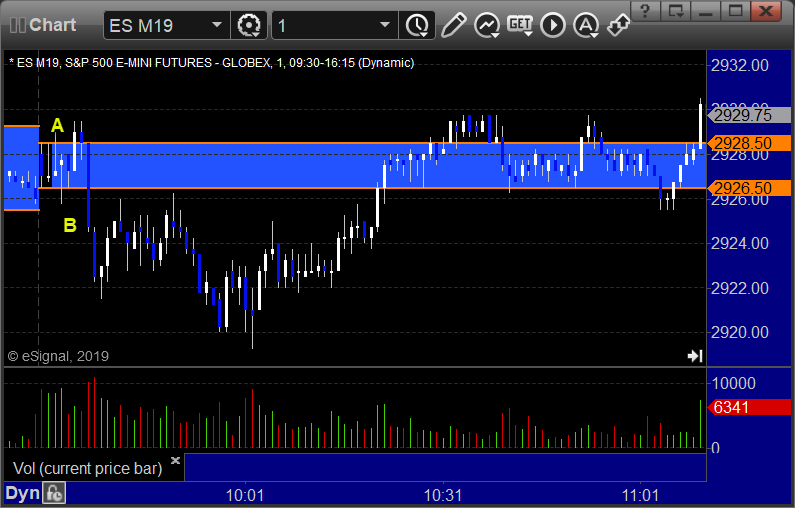The image size is (795, 508).
Task: Close the Vol study pane
Action: coord(175,460)
